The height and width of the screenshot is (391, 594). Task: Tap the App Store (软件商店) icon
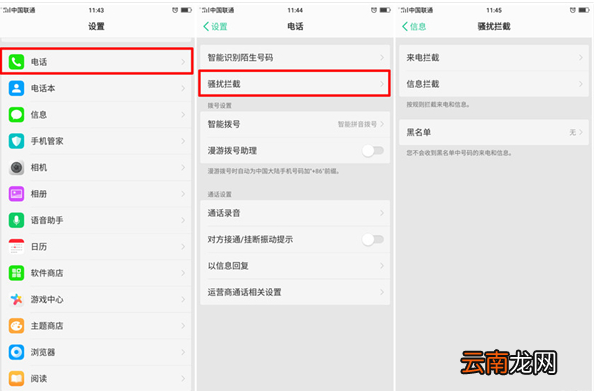(16, 273)
